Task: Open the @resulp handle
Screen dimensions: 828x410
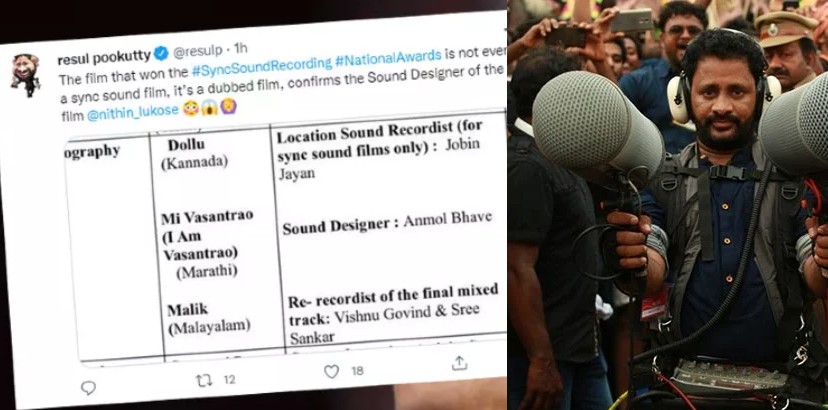Action: coord(196,51)
